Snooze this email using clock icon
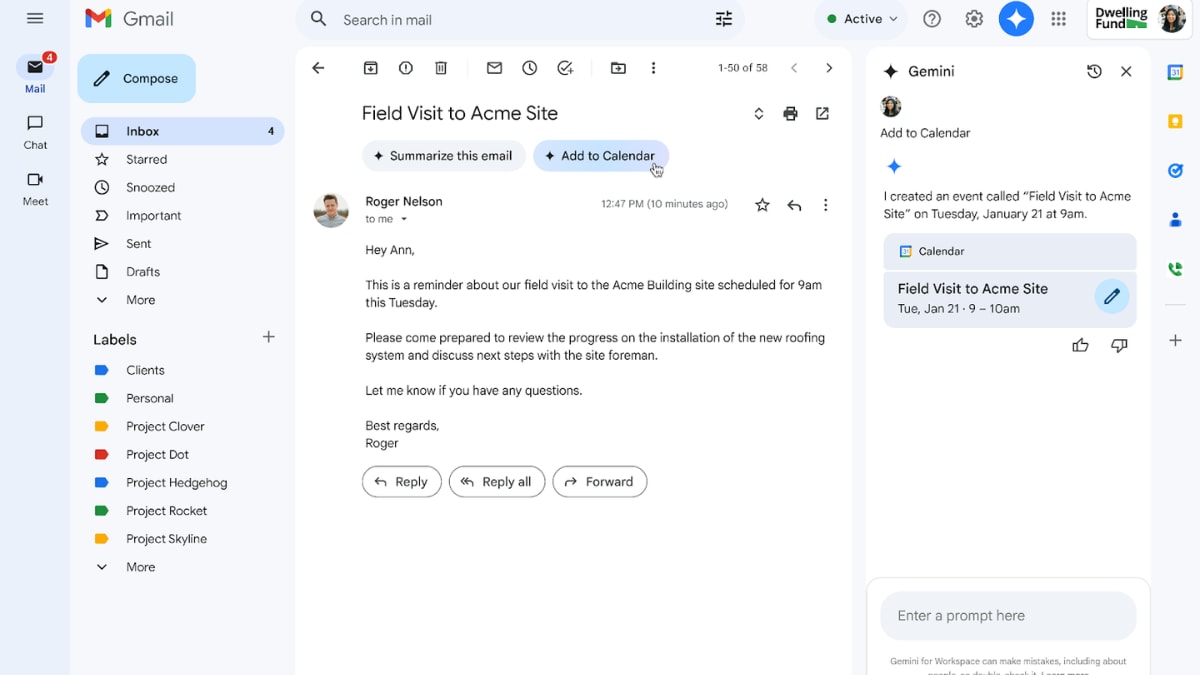Image resolution: width=1200 pixels, height=675 pixels. (x=529, y=68)
